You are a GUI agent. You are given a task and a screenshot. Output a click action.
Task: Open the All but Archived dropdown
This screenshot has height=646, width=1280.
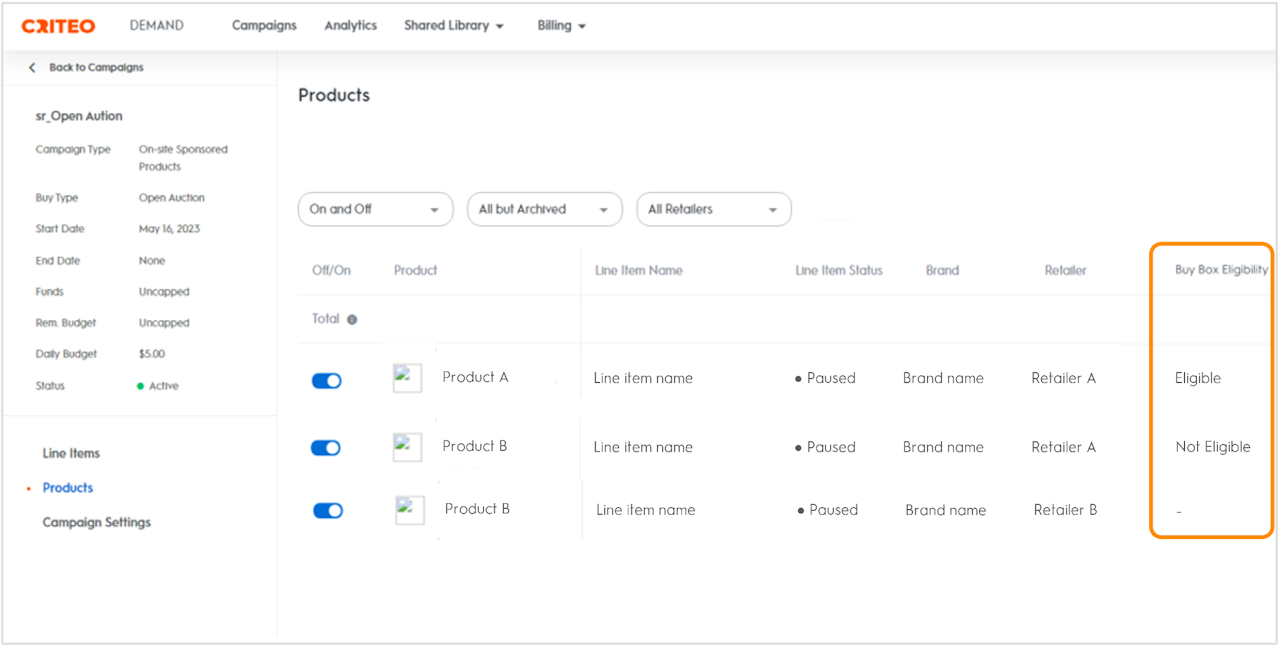[544, 210]
